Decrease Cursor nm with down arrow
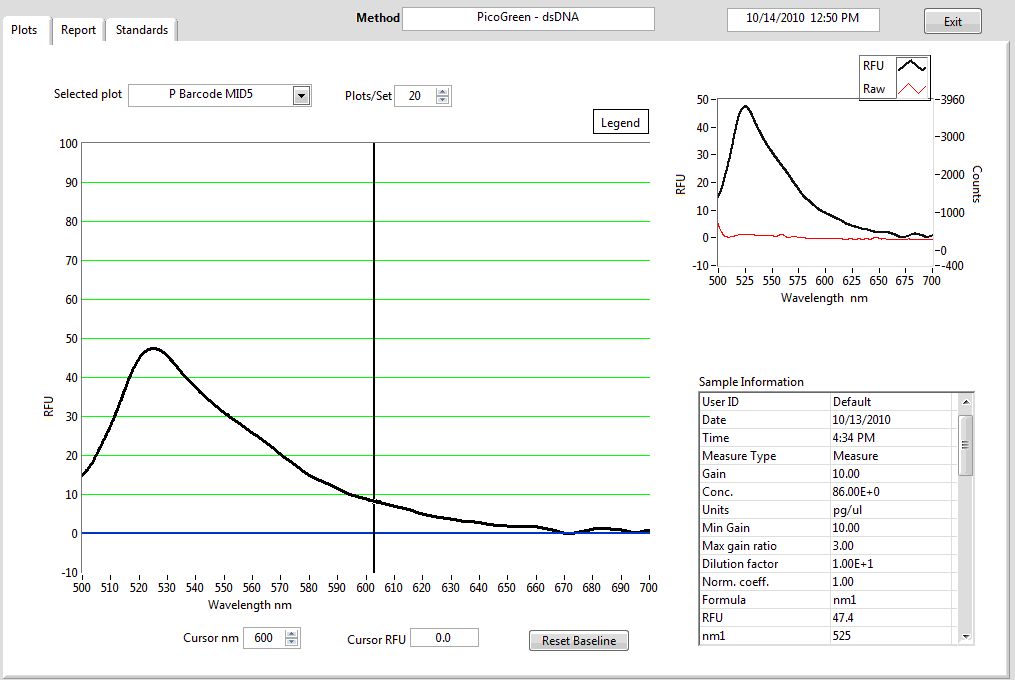Screen dimensions: 1015x680 pos(292,642)
